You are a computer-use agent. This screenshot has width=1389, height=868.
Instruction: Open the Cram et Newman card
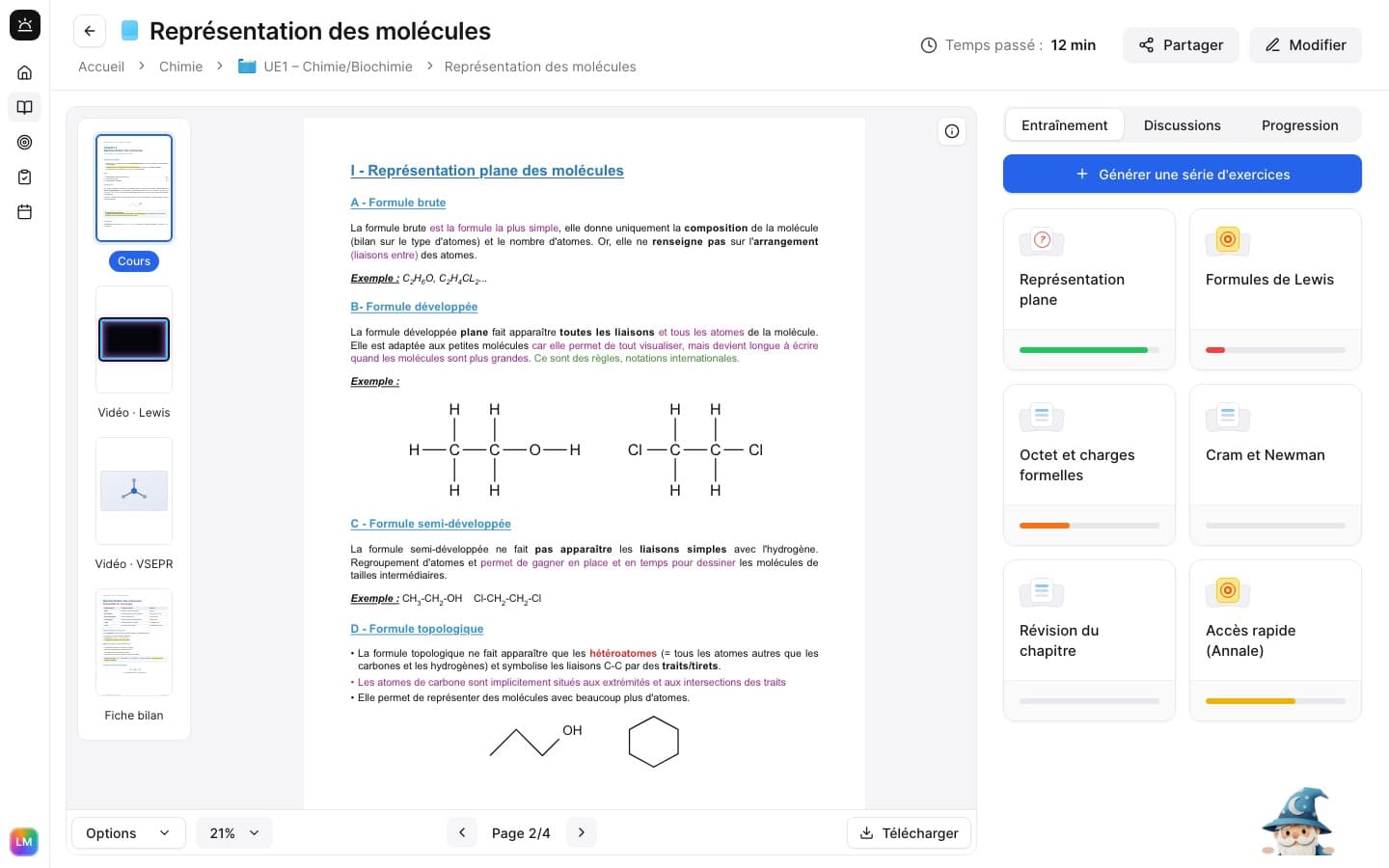(x=1275, y=465)
